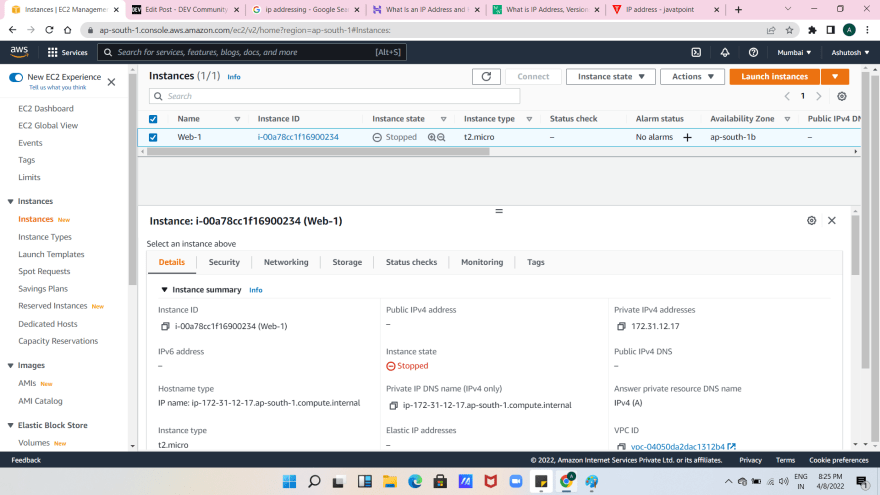Open AWS CloudShell icon
This screenshot has height=495, width=880.
(x=696, y=52)
